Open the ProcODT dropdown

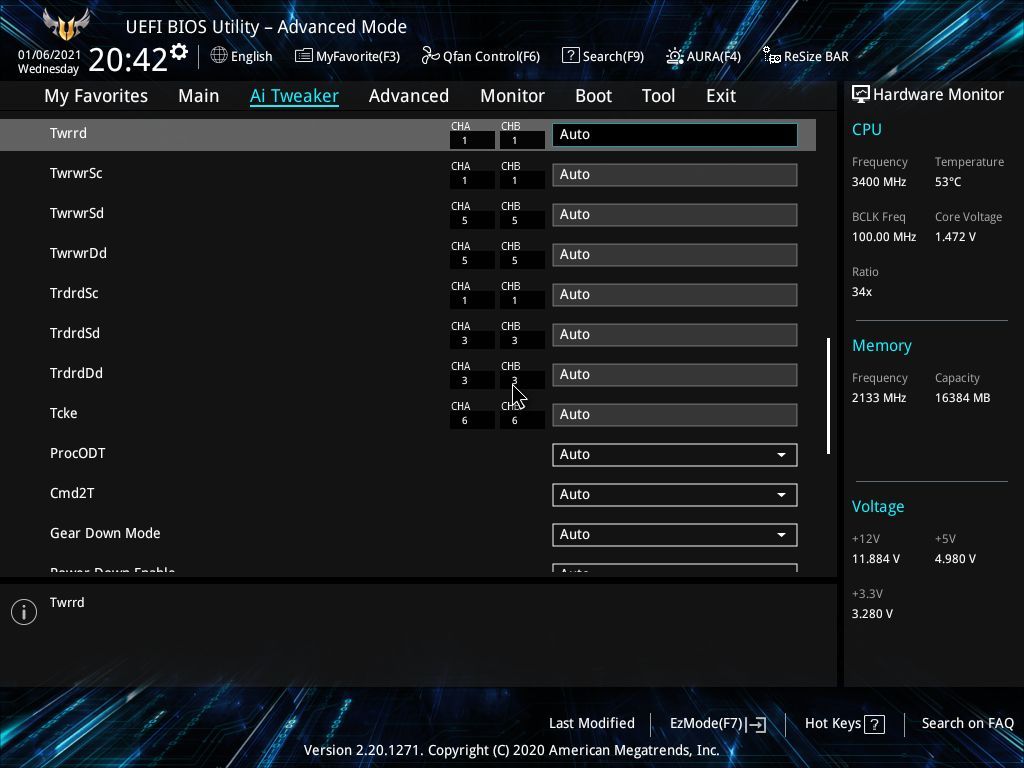(x=675, y=455)
